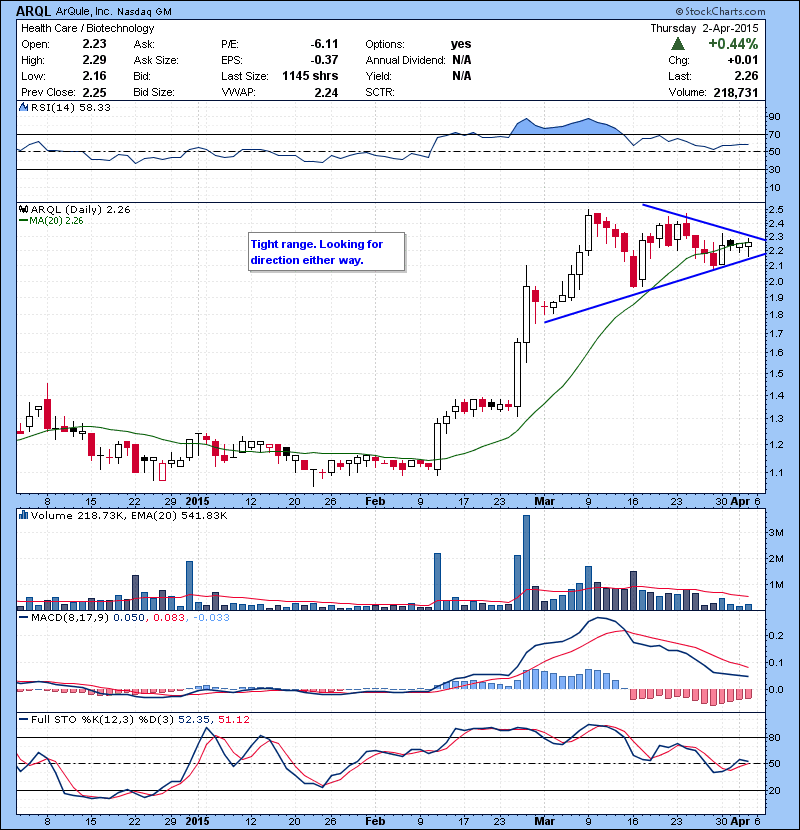
Task: Click the Thursday 2-Apr-2015 date
Action: pos(704,28)
